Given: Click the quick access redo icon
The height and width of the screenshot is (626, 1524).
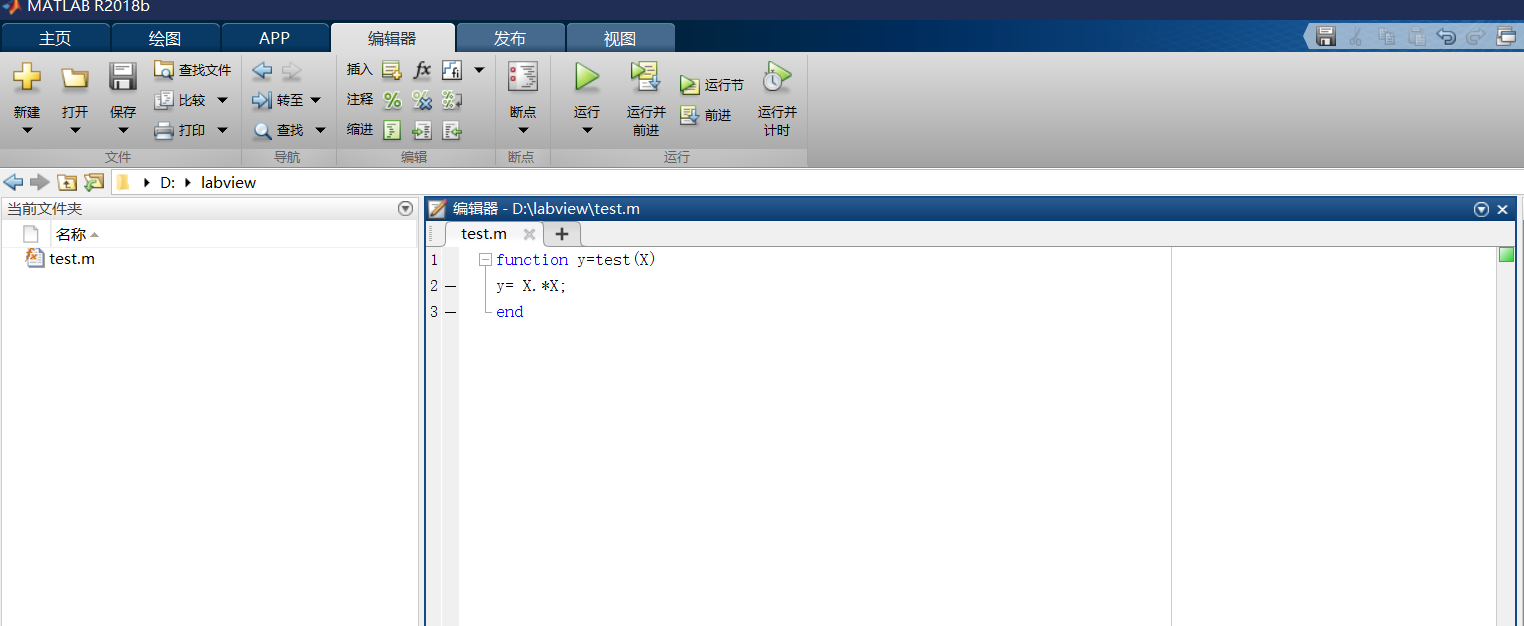Looking at the screenshot, I should click(x=1476, y=37).
